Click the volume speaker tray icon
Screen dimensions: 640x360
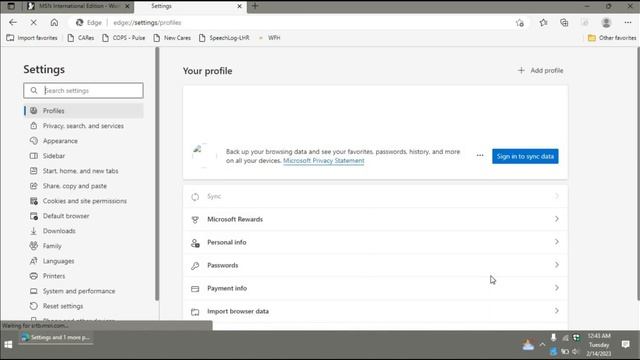[575, 351]
